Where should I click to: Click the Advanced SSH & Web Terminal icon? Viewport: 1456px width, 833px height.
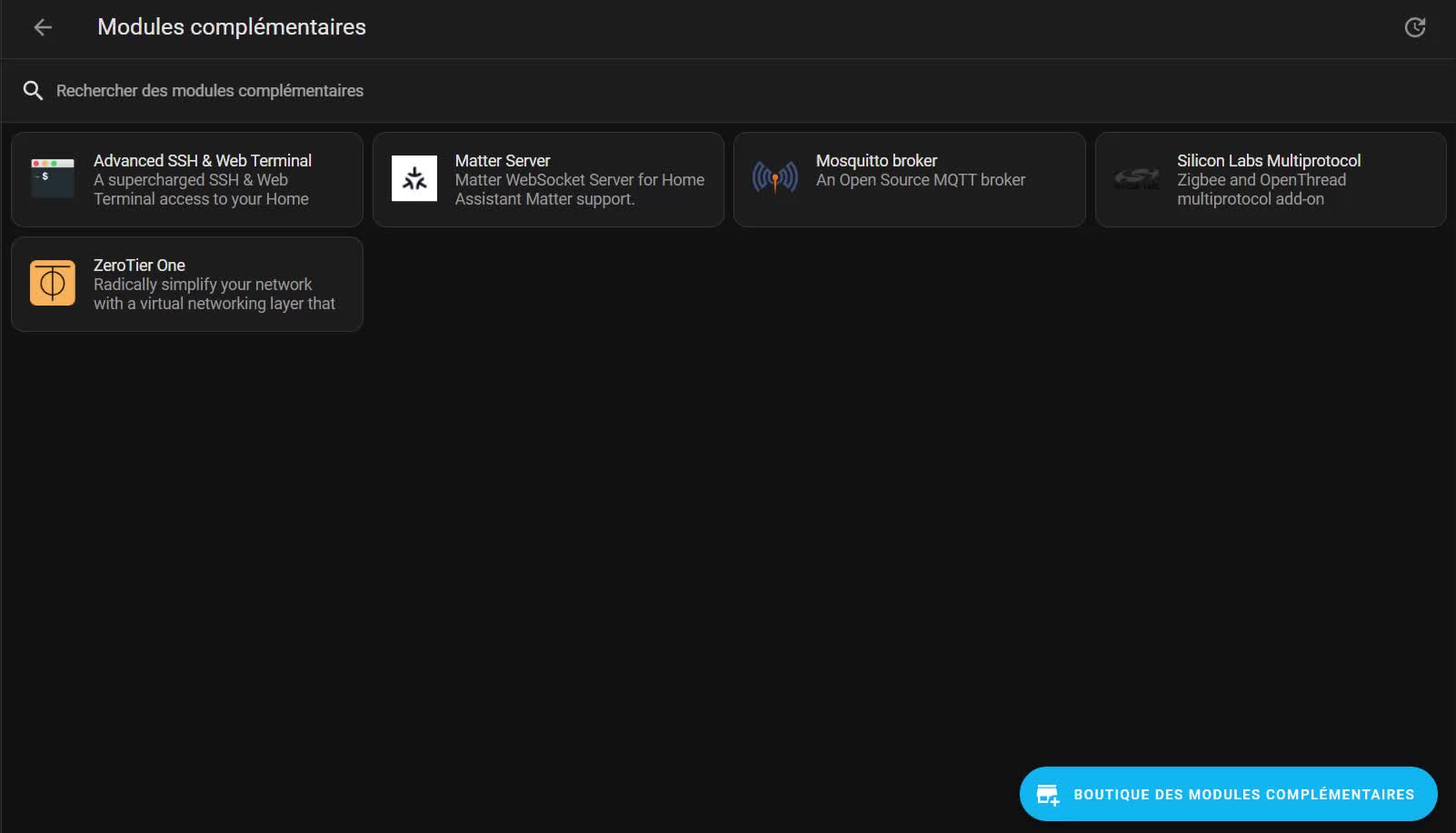click(53, 179)
